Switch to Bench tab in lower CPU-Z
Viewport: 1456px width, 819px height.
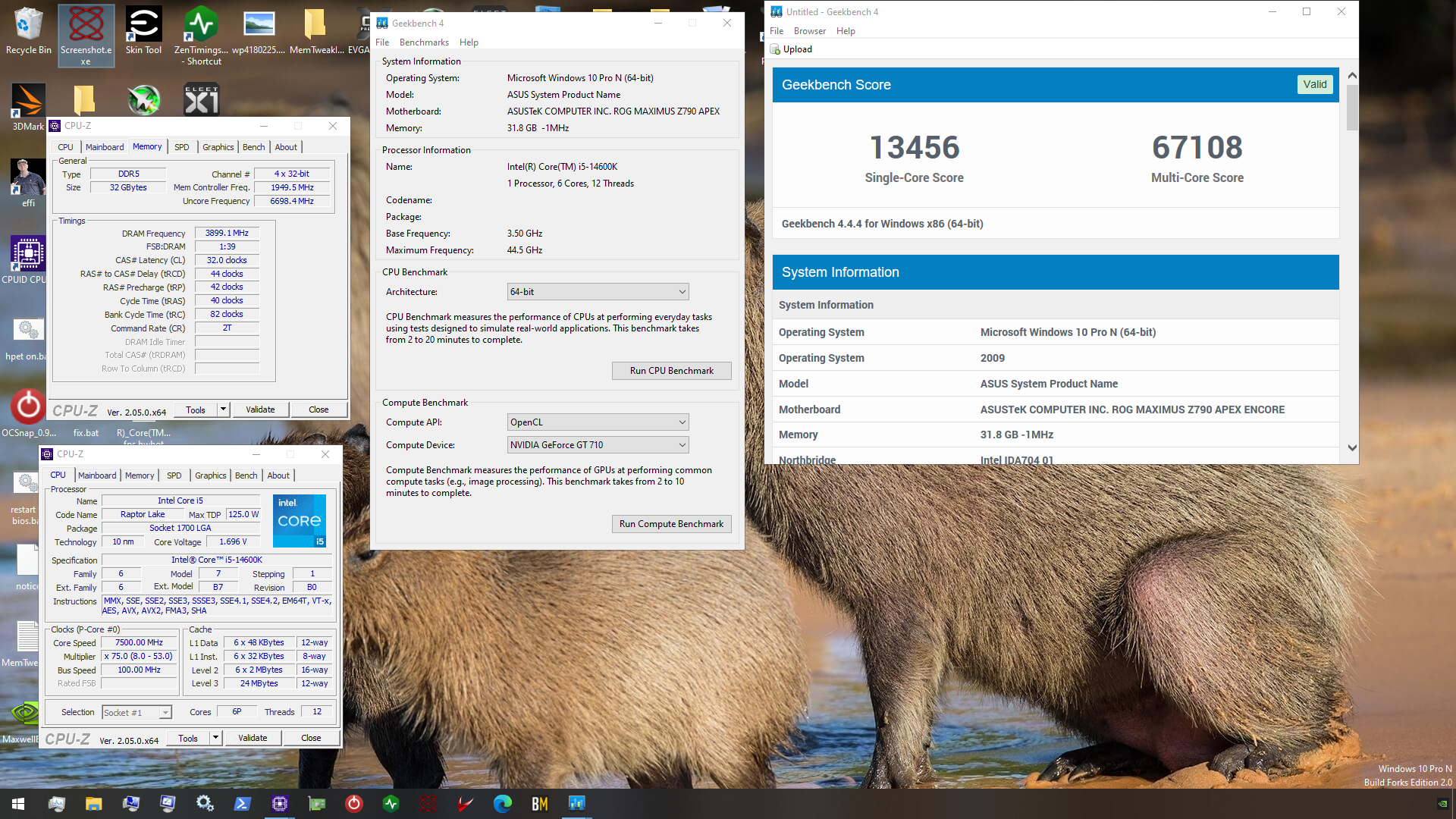pos(246,475)
